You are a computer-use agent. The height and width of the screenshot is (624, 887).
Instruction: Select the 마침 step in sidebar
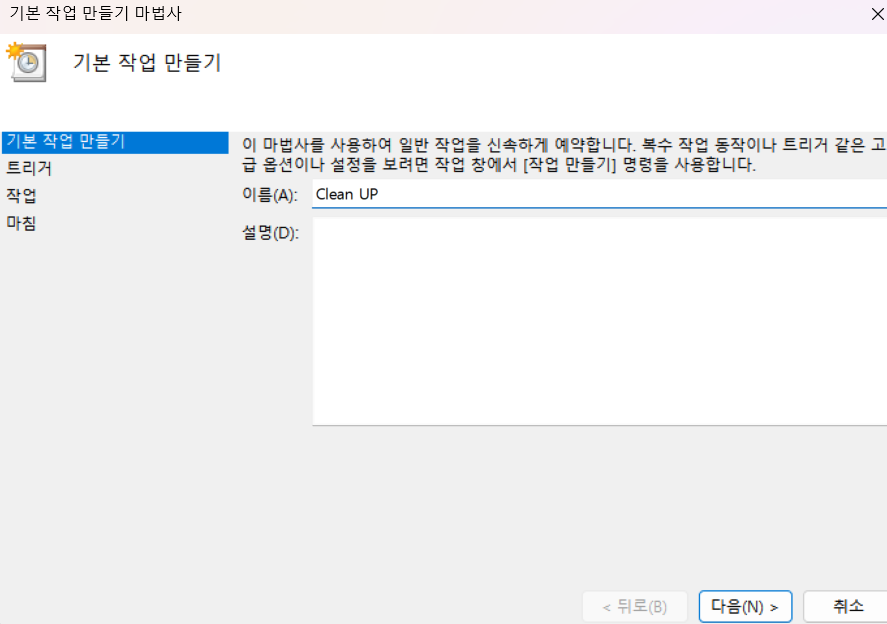(21, 223)
